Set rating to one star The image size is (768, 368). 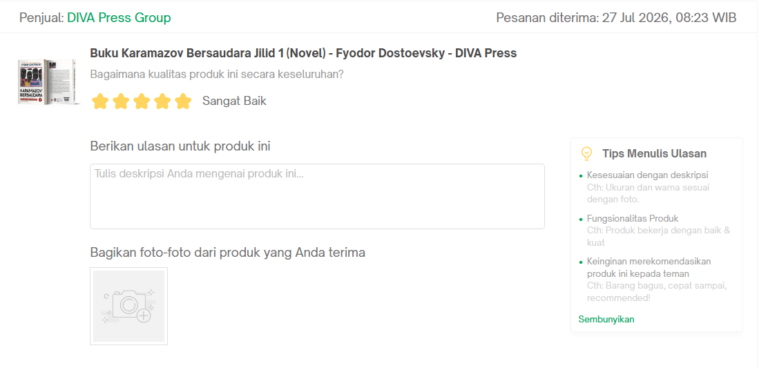100,101
